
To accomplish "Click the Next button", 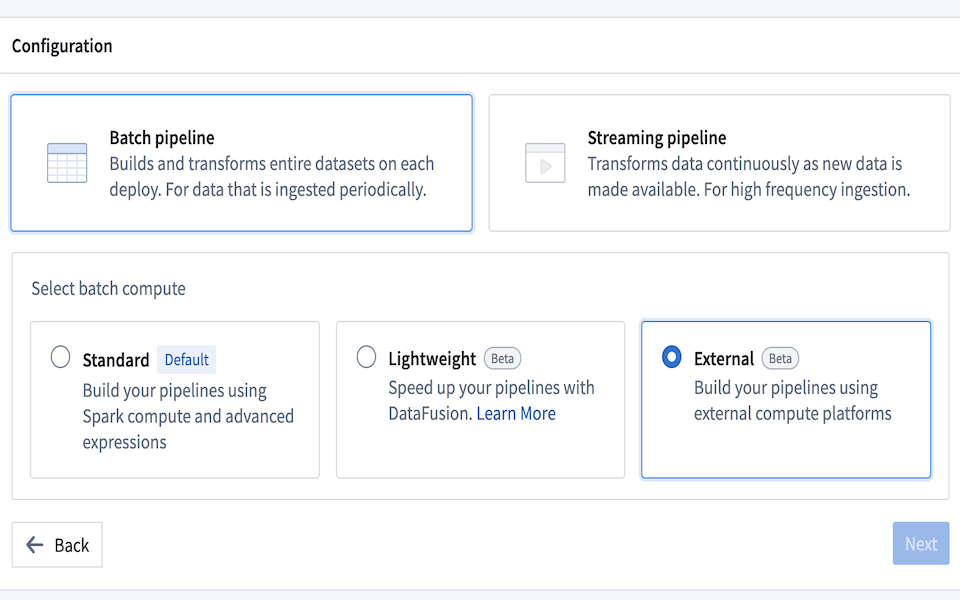I will pos(920,543).
